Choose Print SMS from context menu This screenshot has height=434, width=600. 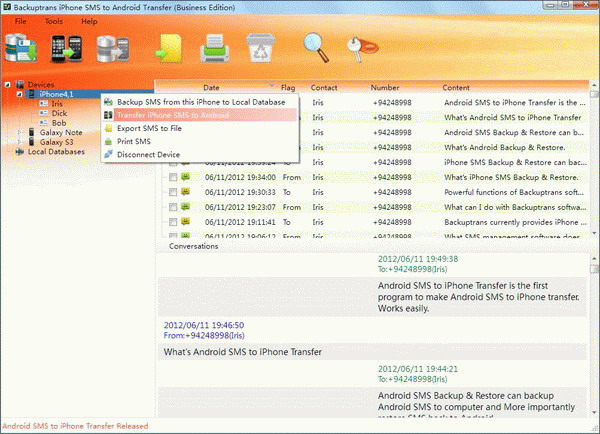pos(200,142)
